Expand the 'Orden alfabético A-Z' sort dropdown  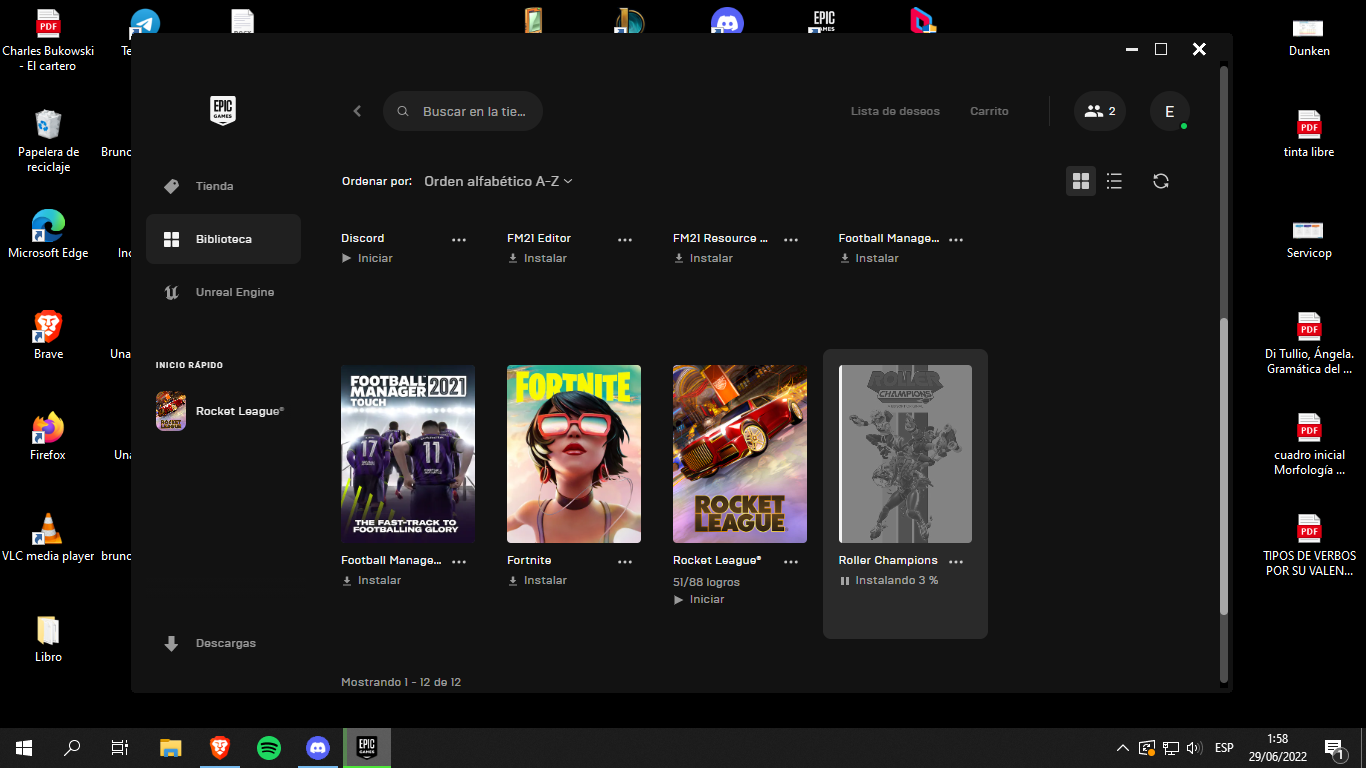498,181
